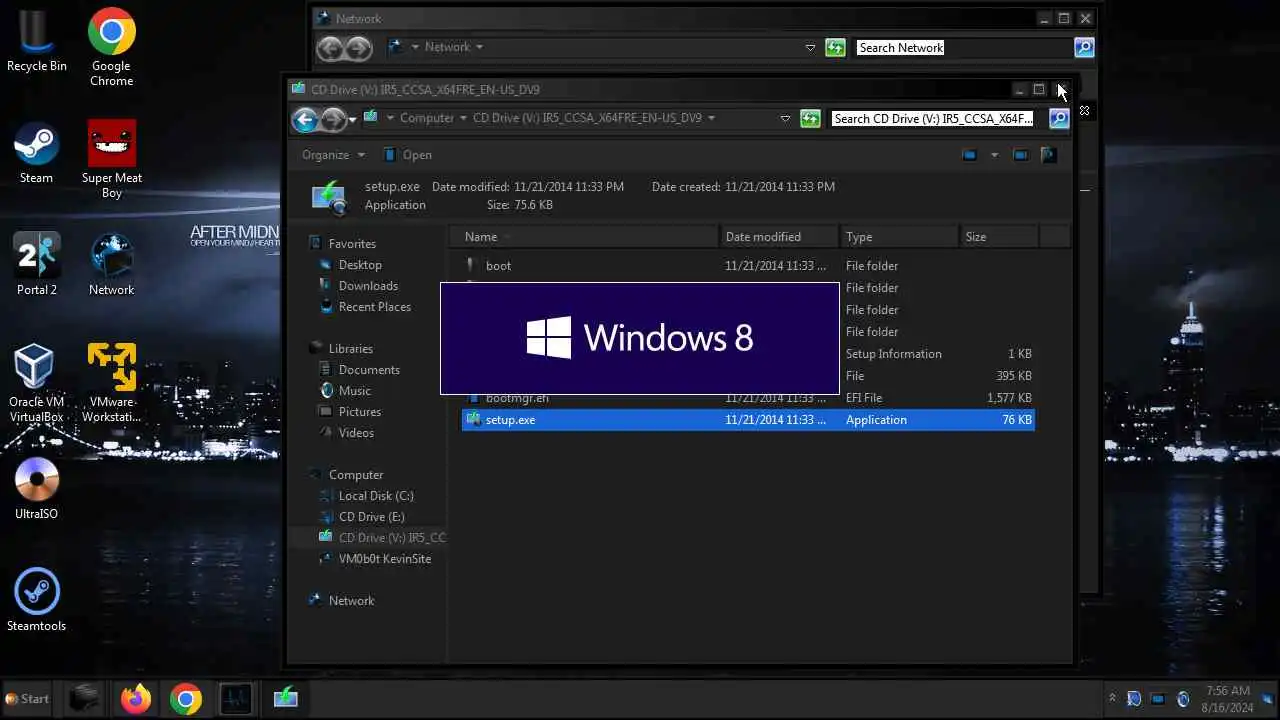Select Favorites in the navigation pane
Image resolution: width=1280 pixels, height=720 pixels.
click(x=343, y=244)
